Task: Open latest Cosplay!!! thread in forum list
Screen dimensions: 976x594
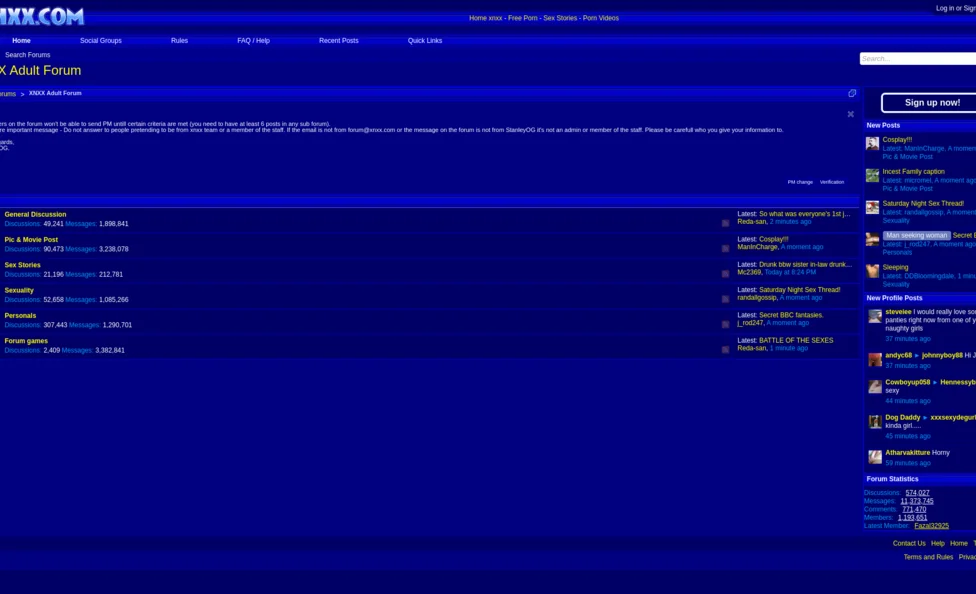Action: [773, 239]
